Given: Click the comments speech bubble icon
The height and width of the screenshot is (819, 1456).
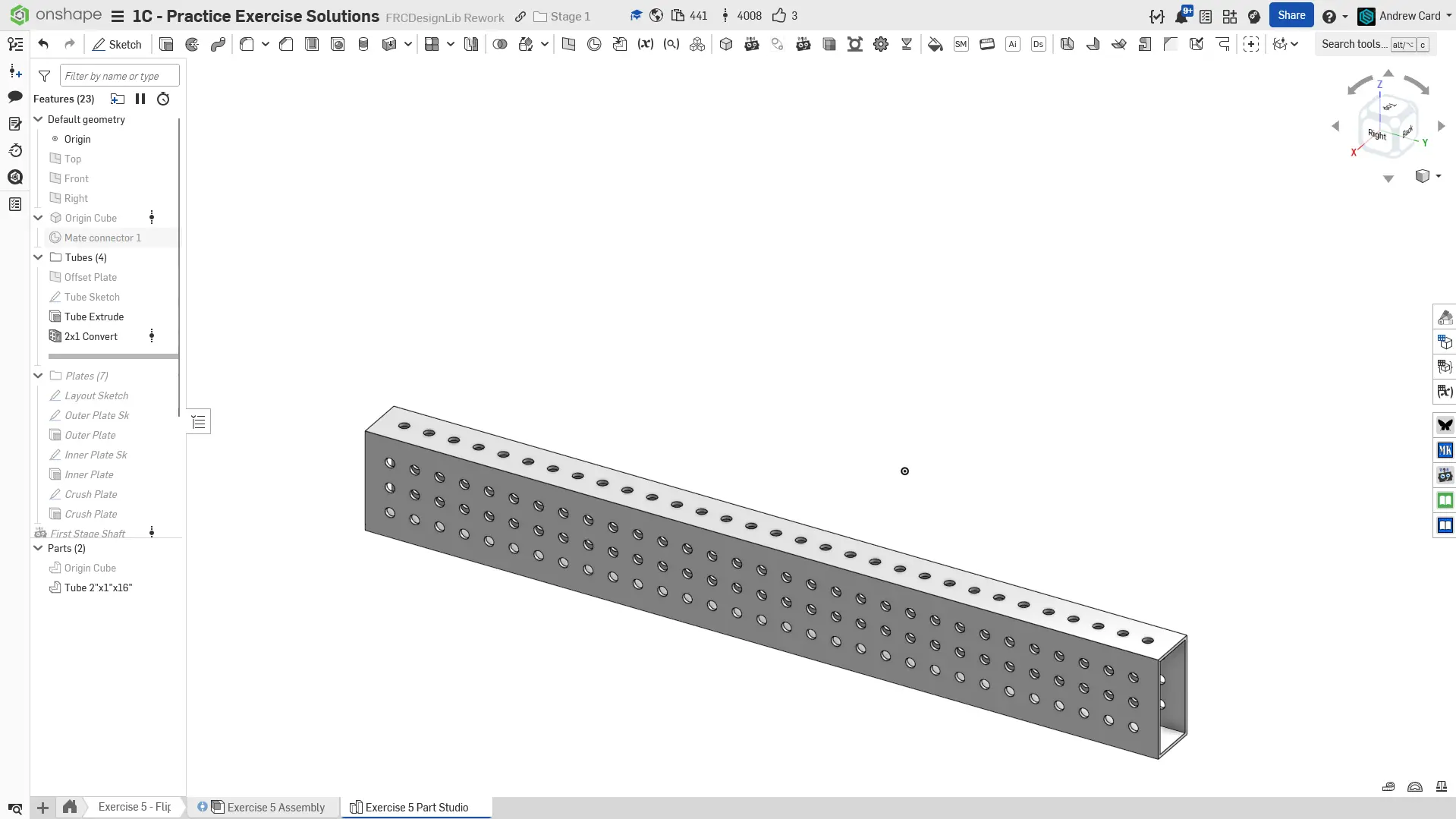Looking at the screenshot, I should click(x=15, y=96).
